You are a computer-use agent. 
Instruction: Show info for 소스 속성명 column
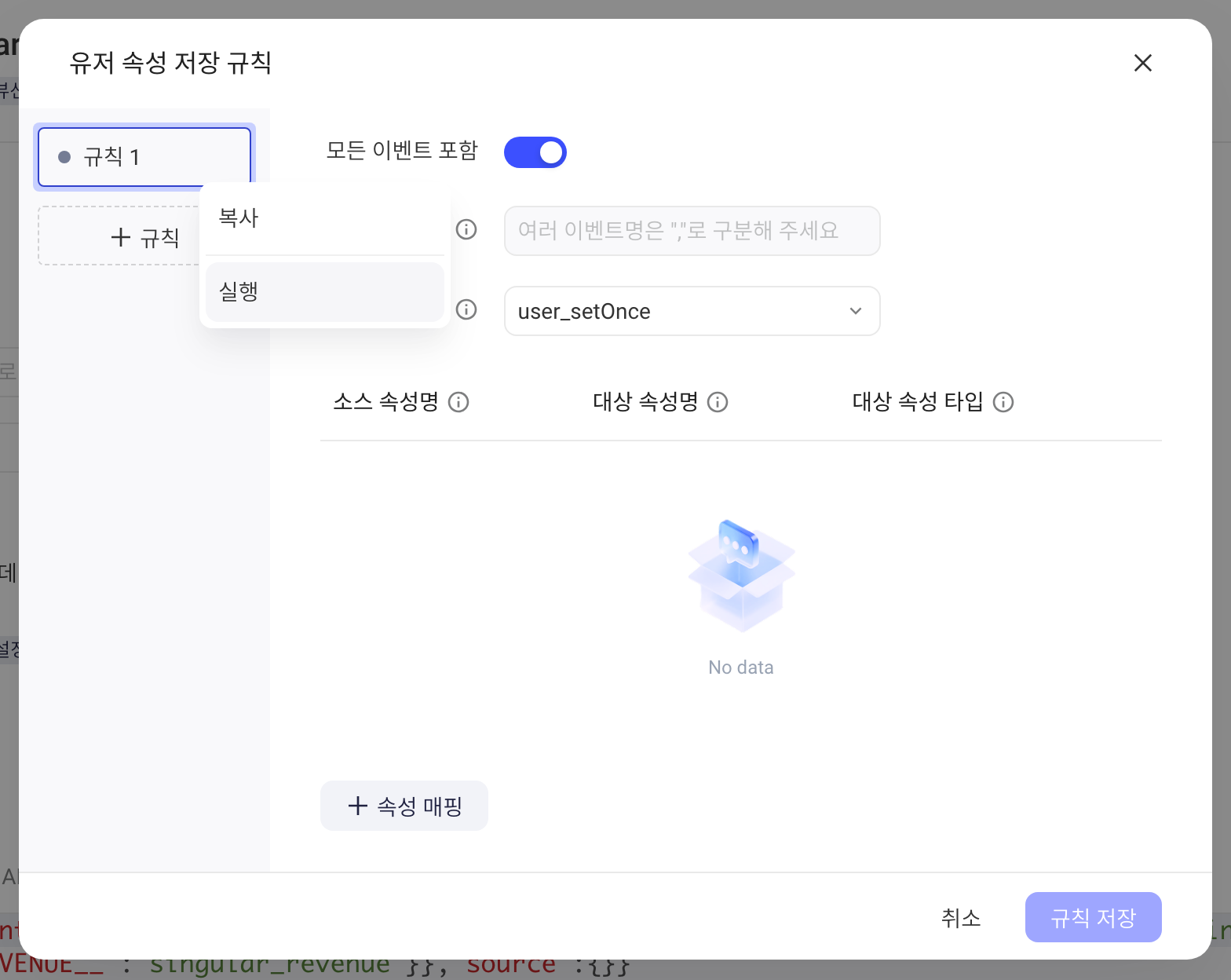(458, 402)
